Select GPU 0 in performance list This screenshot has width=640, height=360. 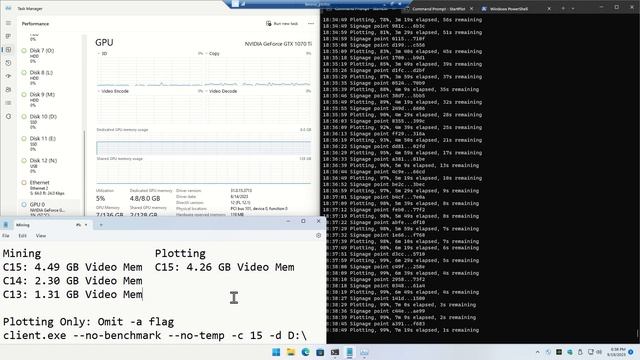pyautogui.click(x=50, y=208)
